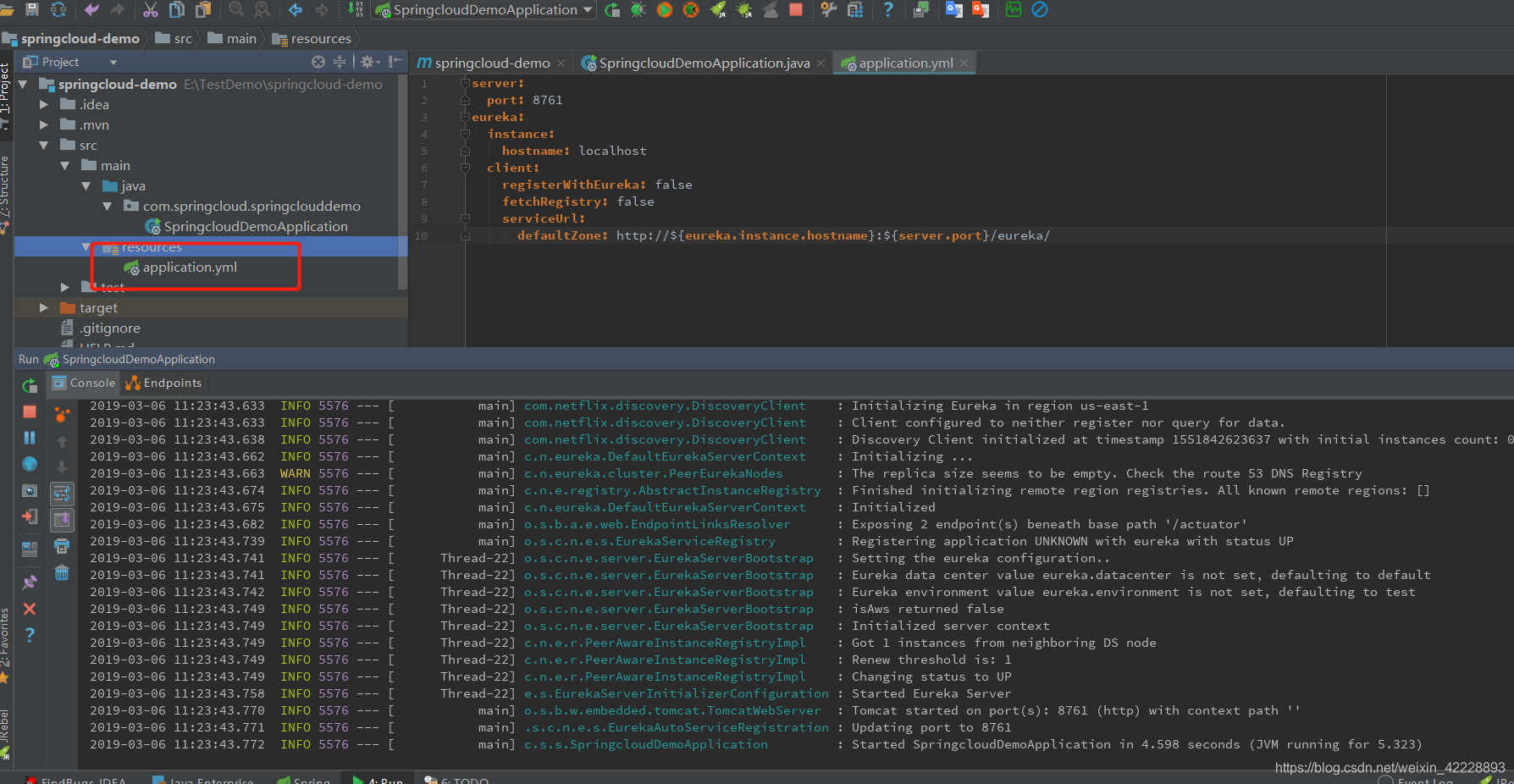Click the camera thread dump icon

pyautogui.click(x=30, y=491)
